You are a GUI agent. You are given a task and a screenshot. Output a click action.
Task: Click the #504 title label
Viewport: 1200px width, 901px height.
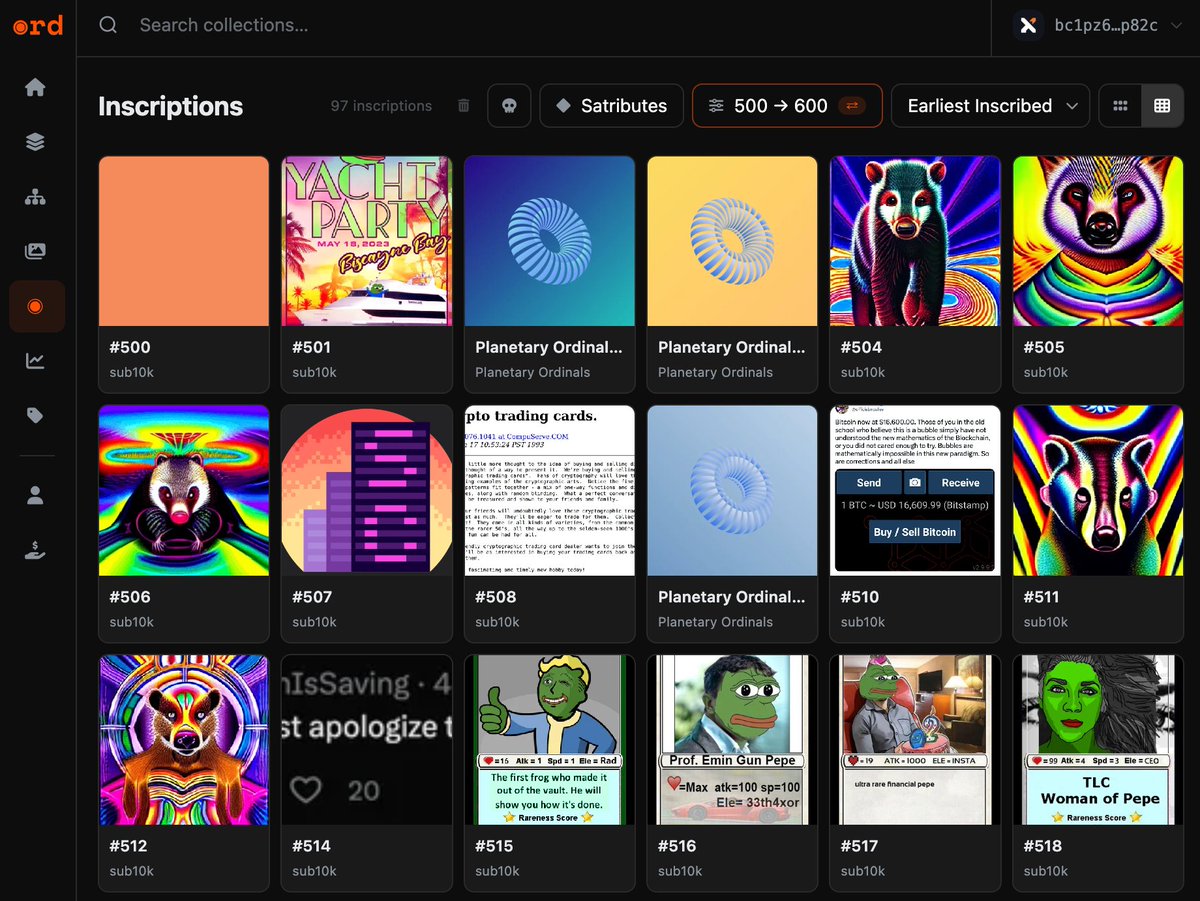(x=861, y=347)
